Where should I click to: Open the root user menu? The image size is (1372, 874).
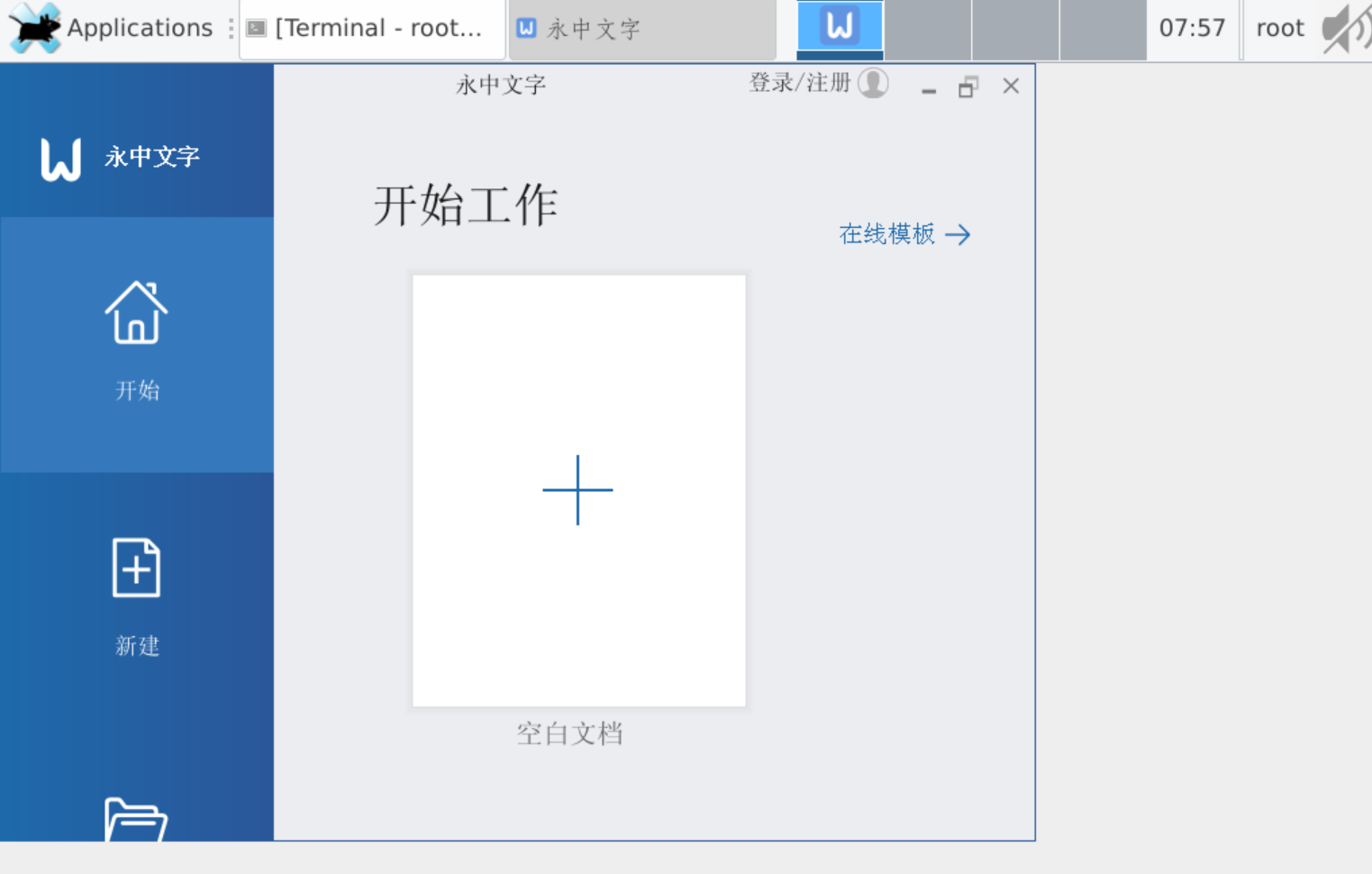point(1280,28)
